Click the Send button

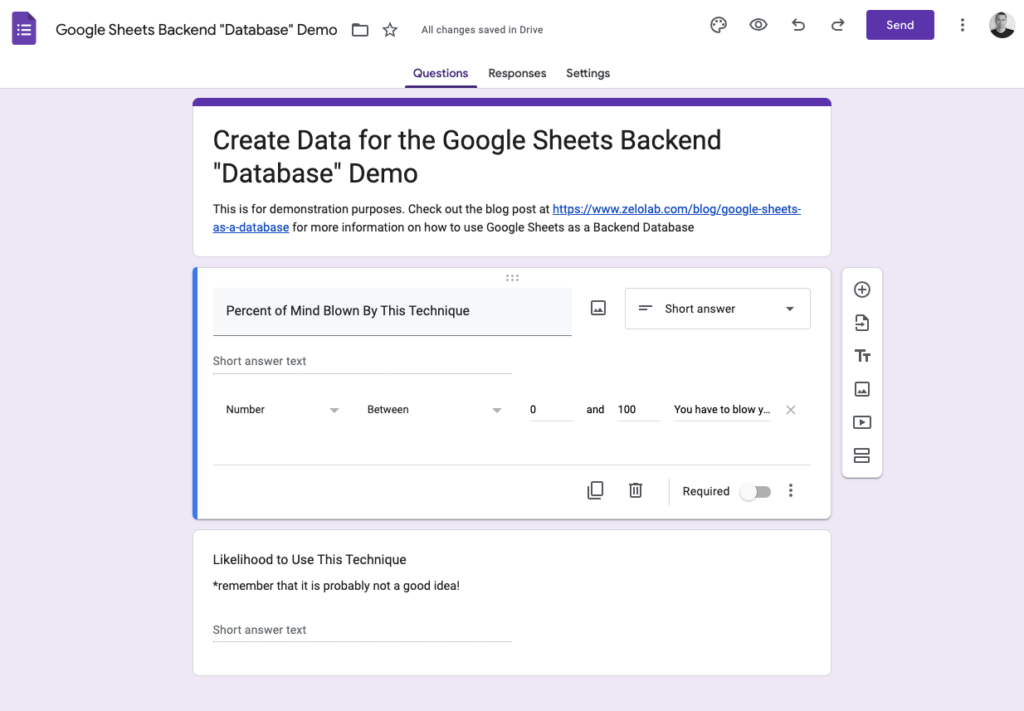coord(900,25)
